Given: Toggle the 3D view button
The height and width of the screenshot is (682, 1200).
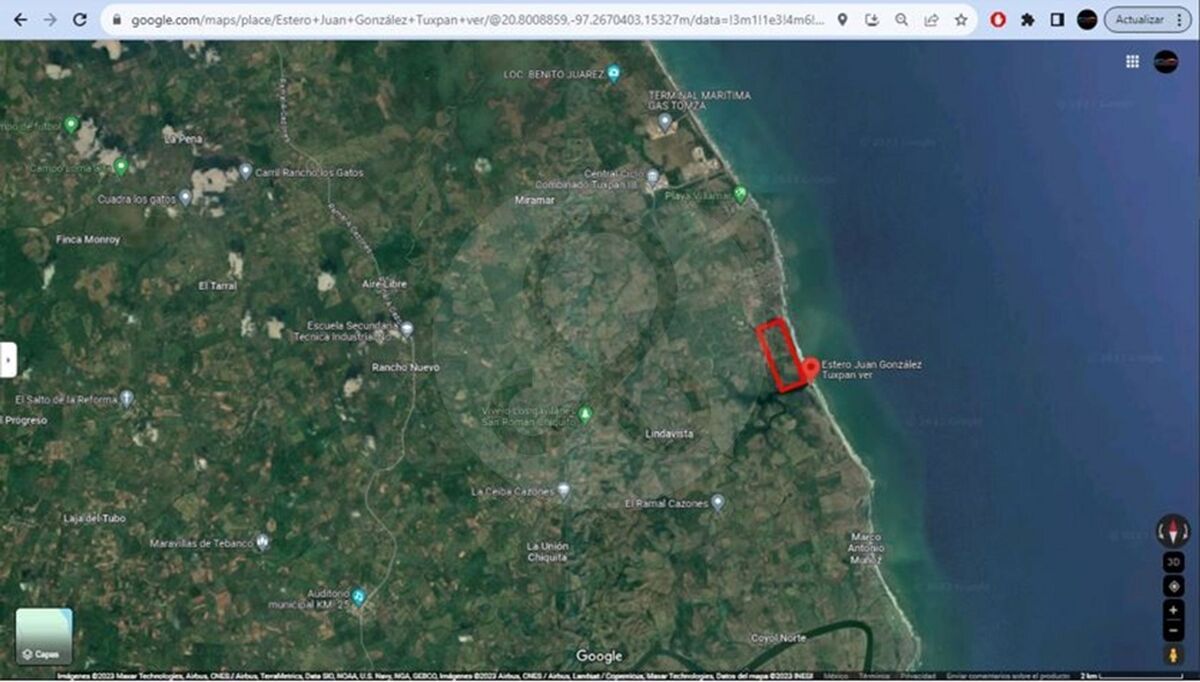Looking at the screenshot, I should 1174,562.
